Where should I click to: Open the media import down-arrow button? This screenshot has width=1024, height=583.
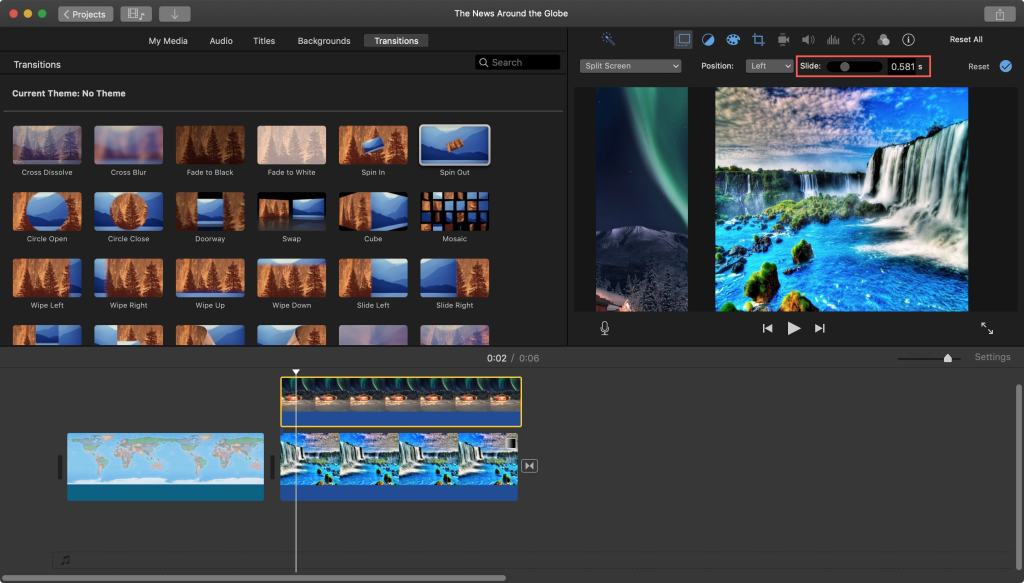[174, 14]
